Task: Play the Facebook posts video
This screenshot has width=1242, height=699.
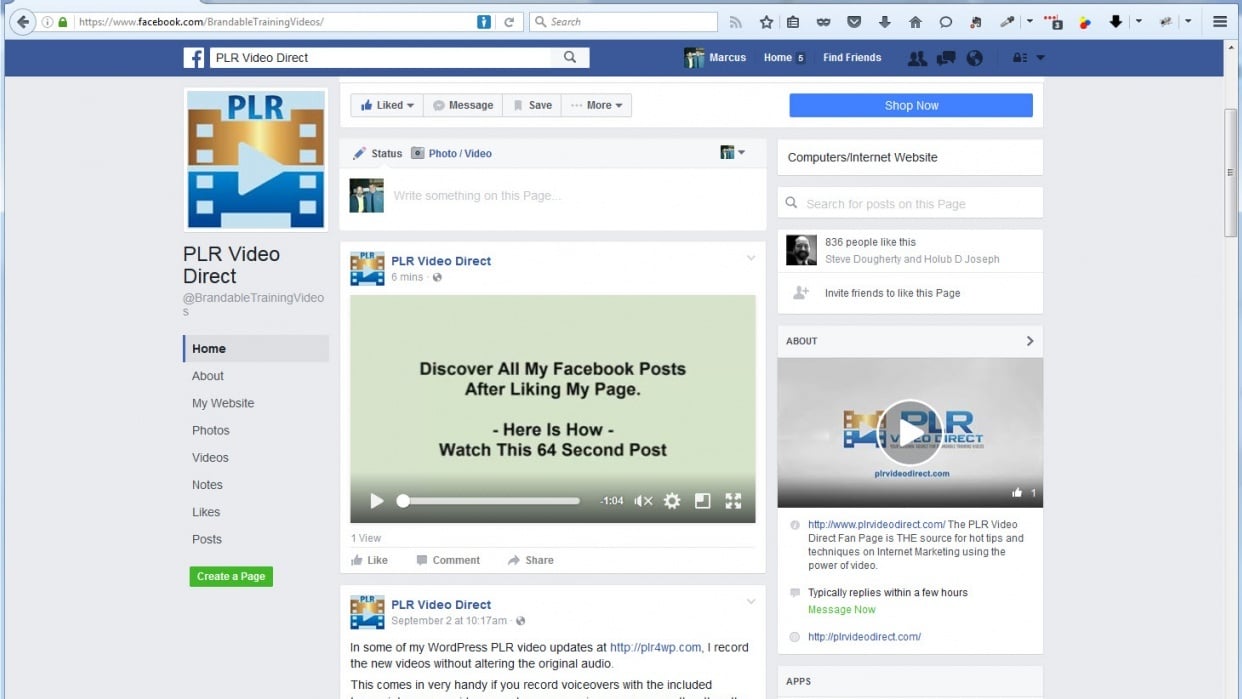Action: pos(377,501)
